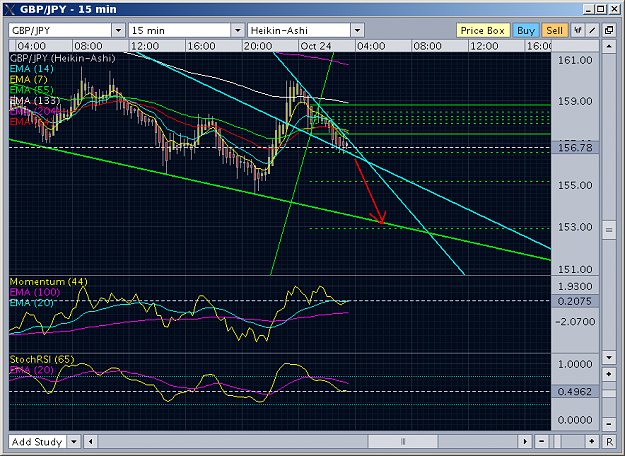Click the vertical scrollbar up arrow

(x=609, y=47)
